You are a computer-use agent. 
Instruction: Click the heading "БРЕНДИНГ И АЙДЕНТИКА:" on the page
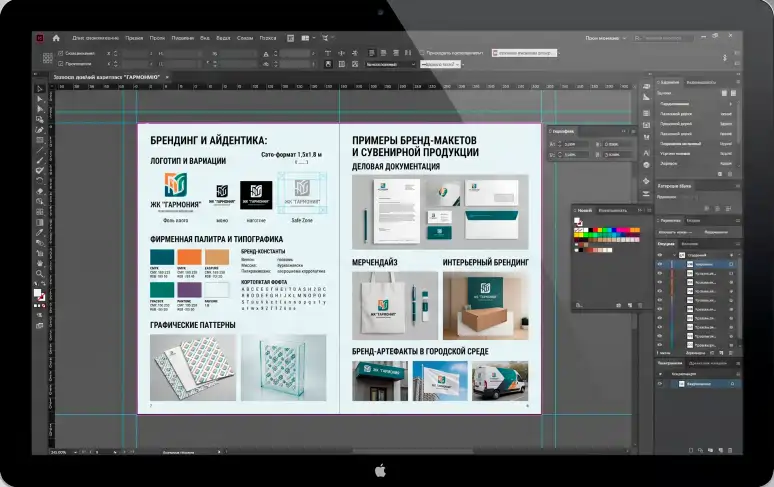[209, 141]
